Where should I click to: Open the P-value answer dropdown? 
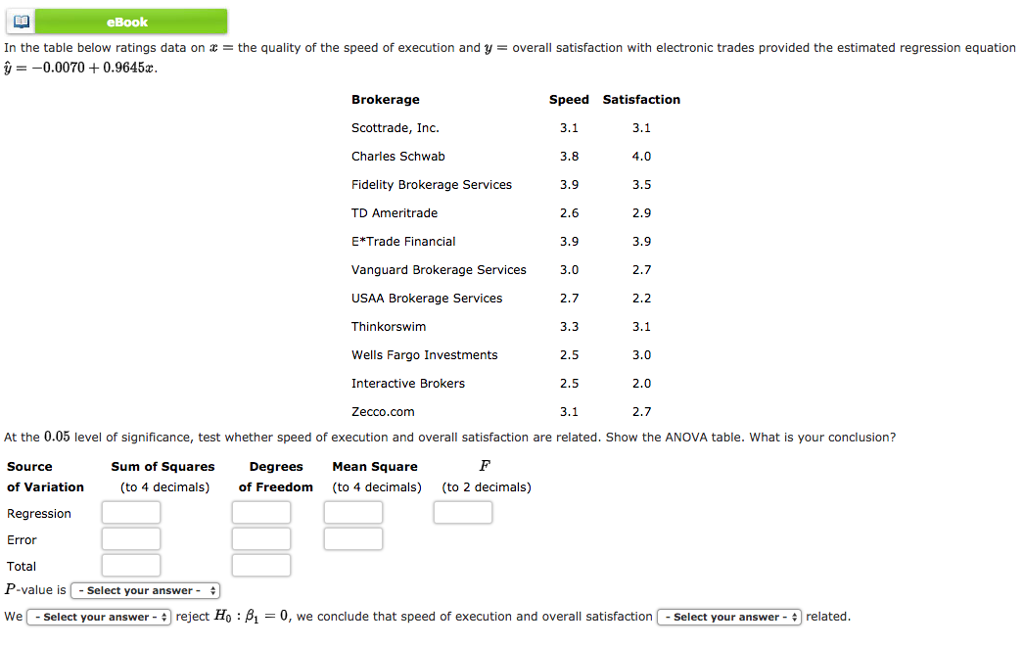coord(144,590)
